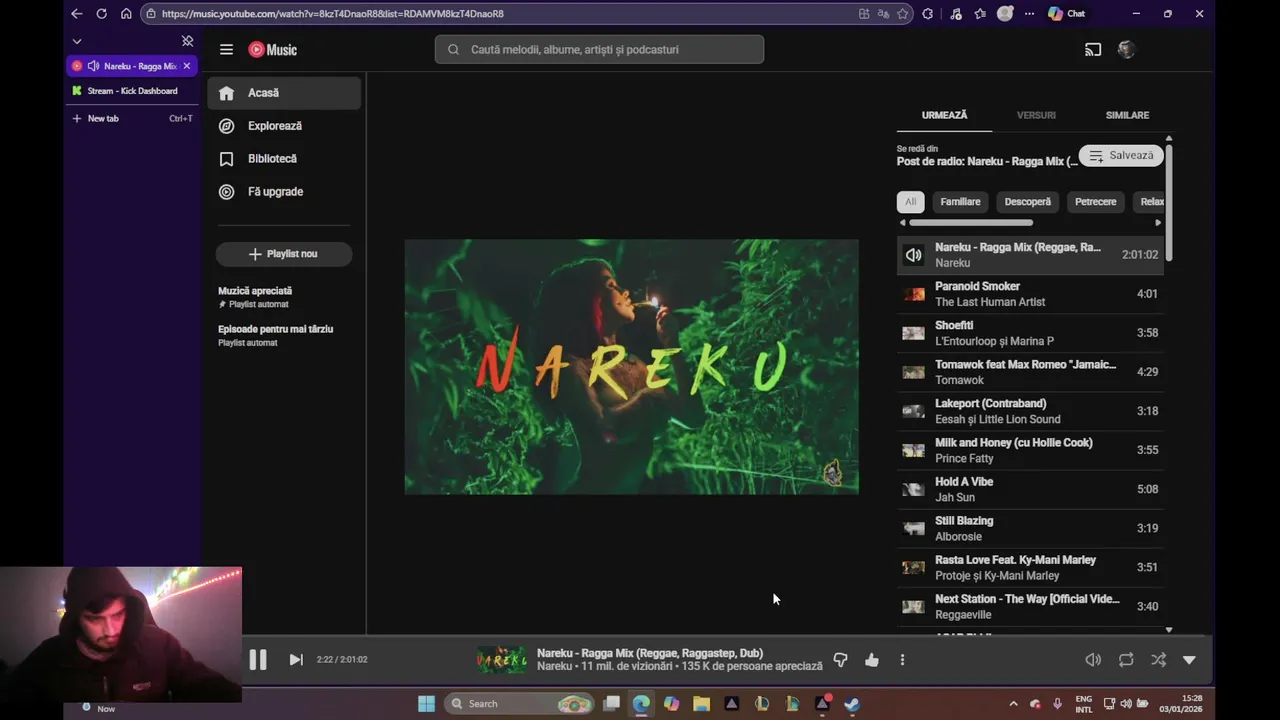Open the browser Favorites list icon
The image size is (1280, 720).
coord(980,14)
